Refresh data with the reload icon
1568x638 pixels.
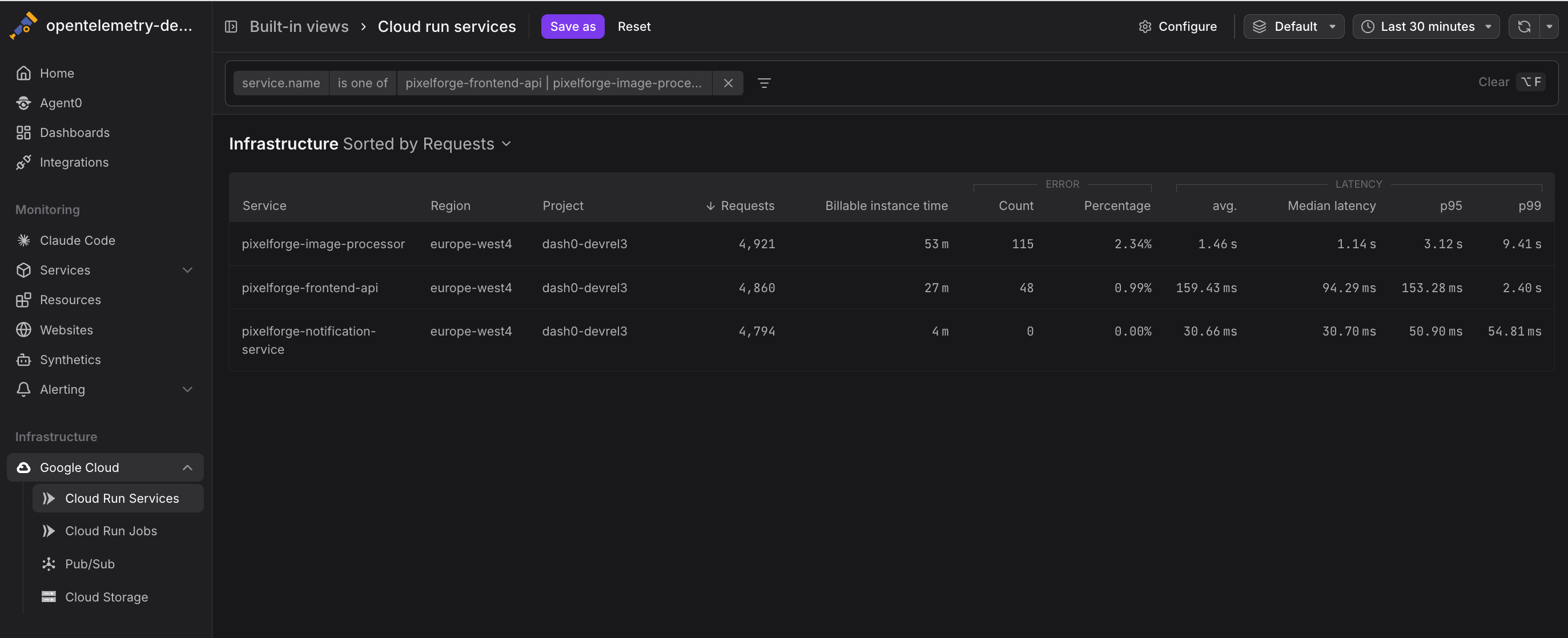pyautogui.click(x=1523, y=26)
